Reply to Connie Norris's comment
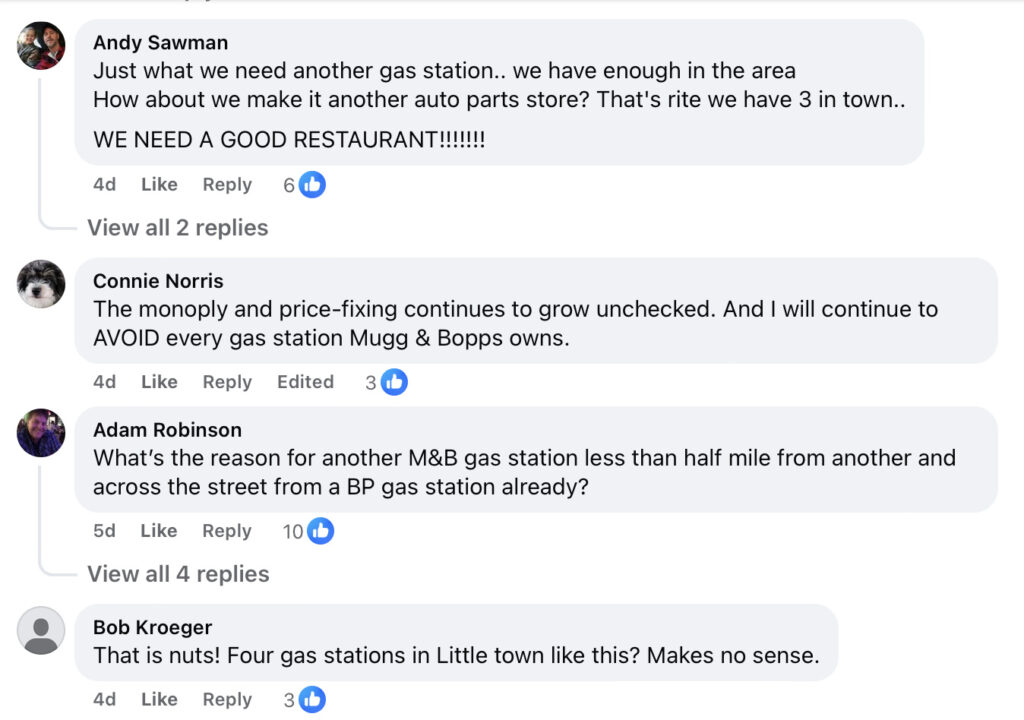This screenshot has height=720, width=1024. pos(226,381)
